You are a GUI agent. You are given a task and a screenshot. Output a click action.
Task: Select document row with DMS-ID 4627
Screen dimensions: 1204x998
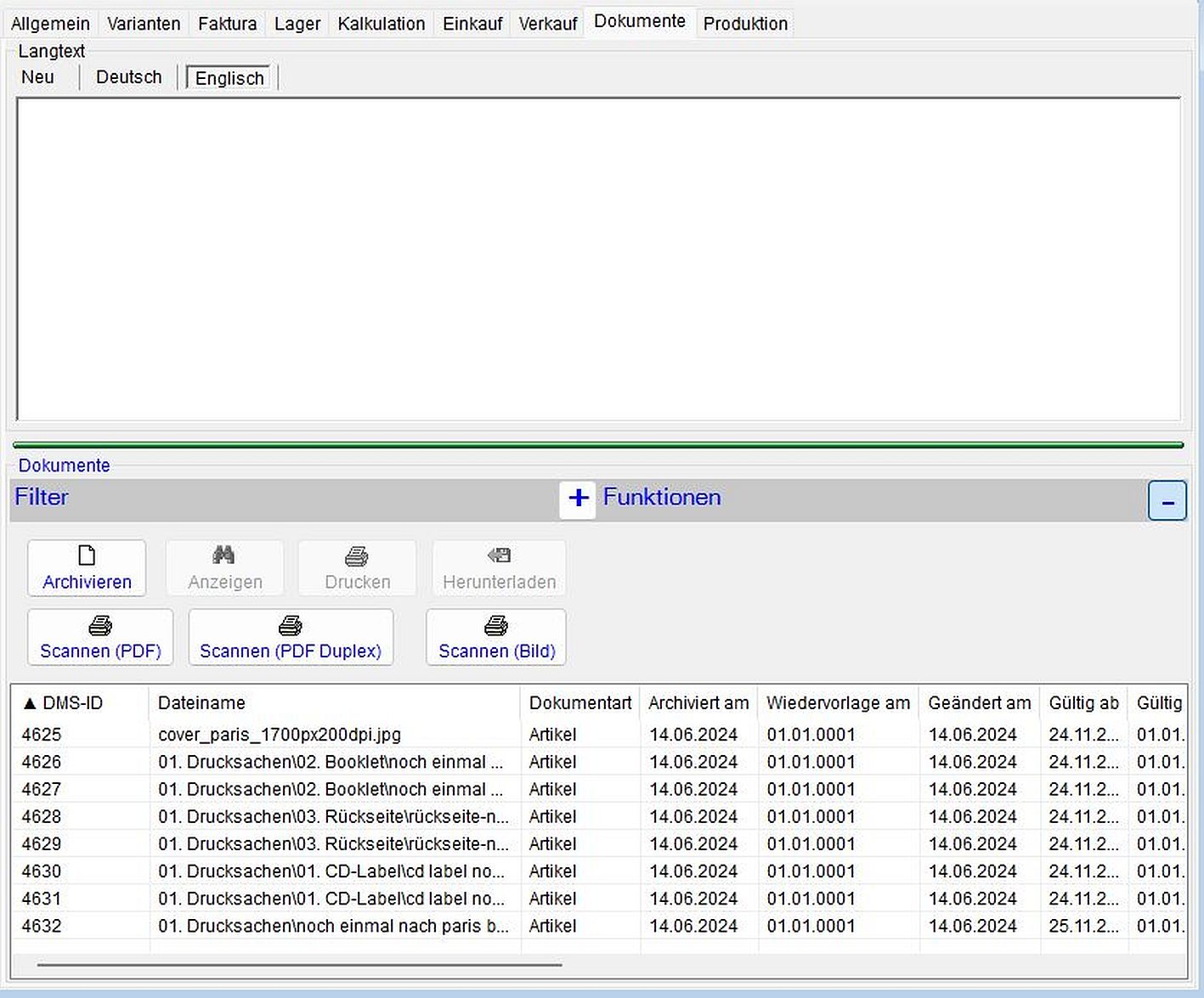(x=599, y=789)
